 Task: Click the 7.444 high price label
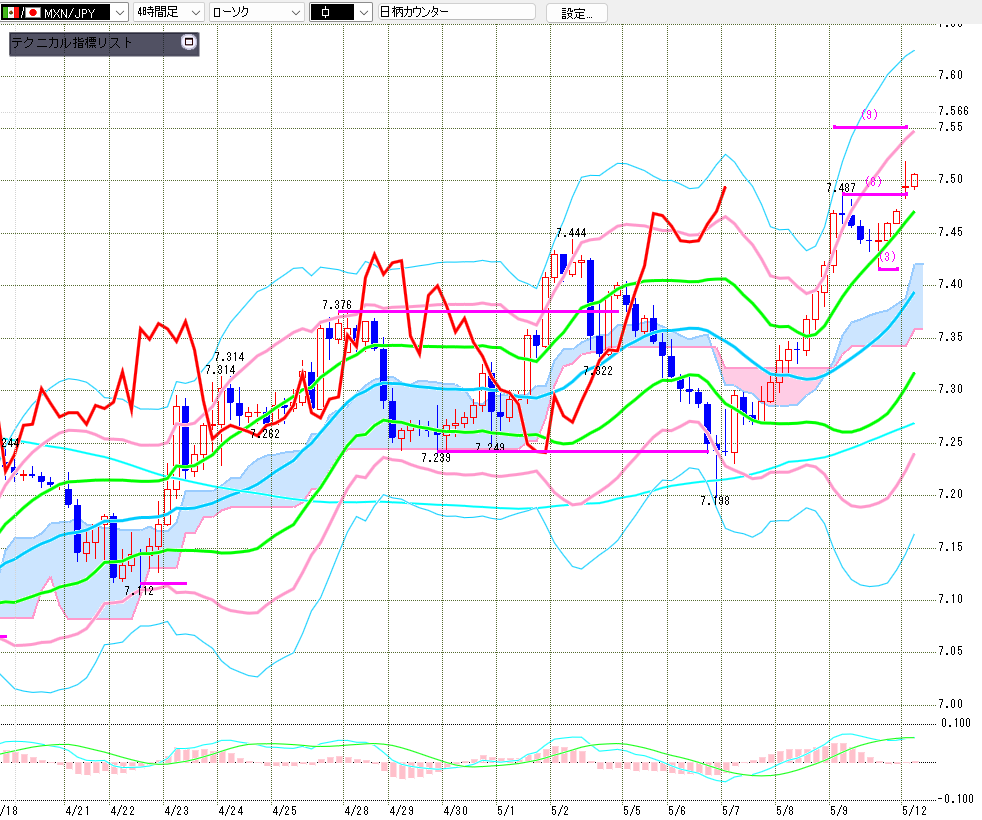click(571, 233)
